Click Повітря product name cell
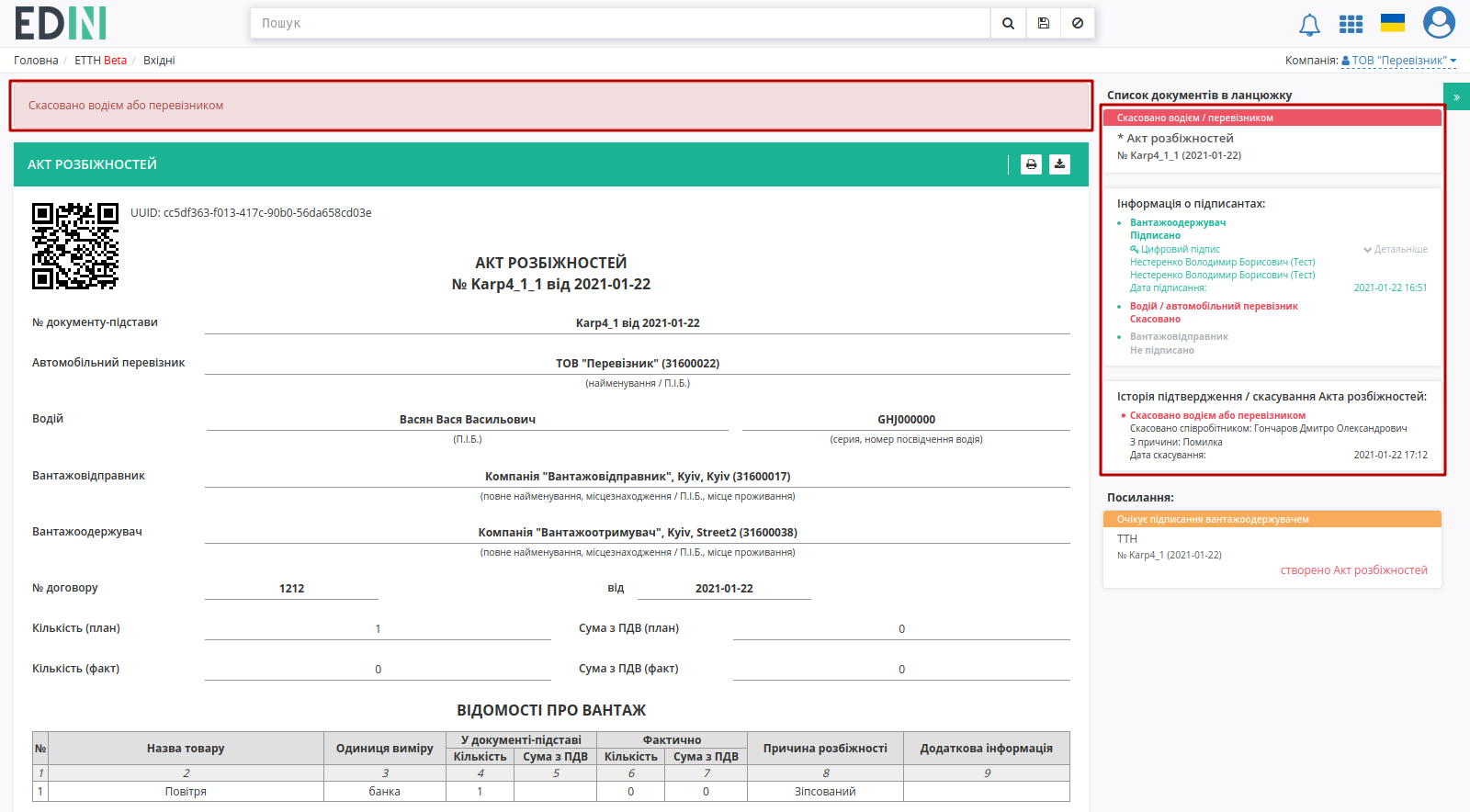The width and height of the screenshot is (1470, 812). pos(186,792)
